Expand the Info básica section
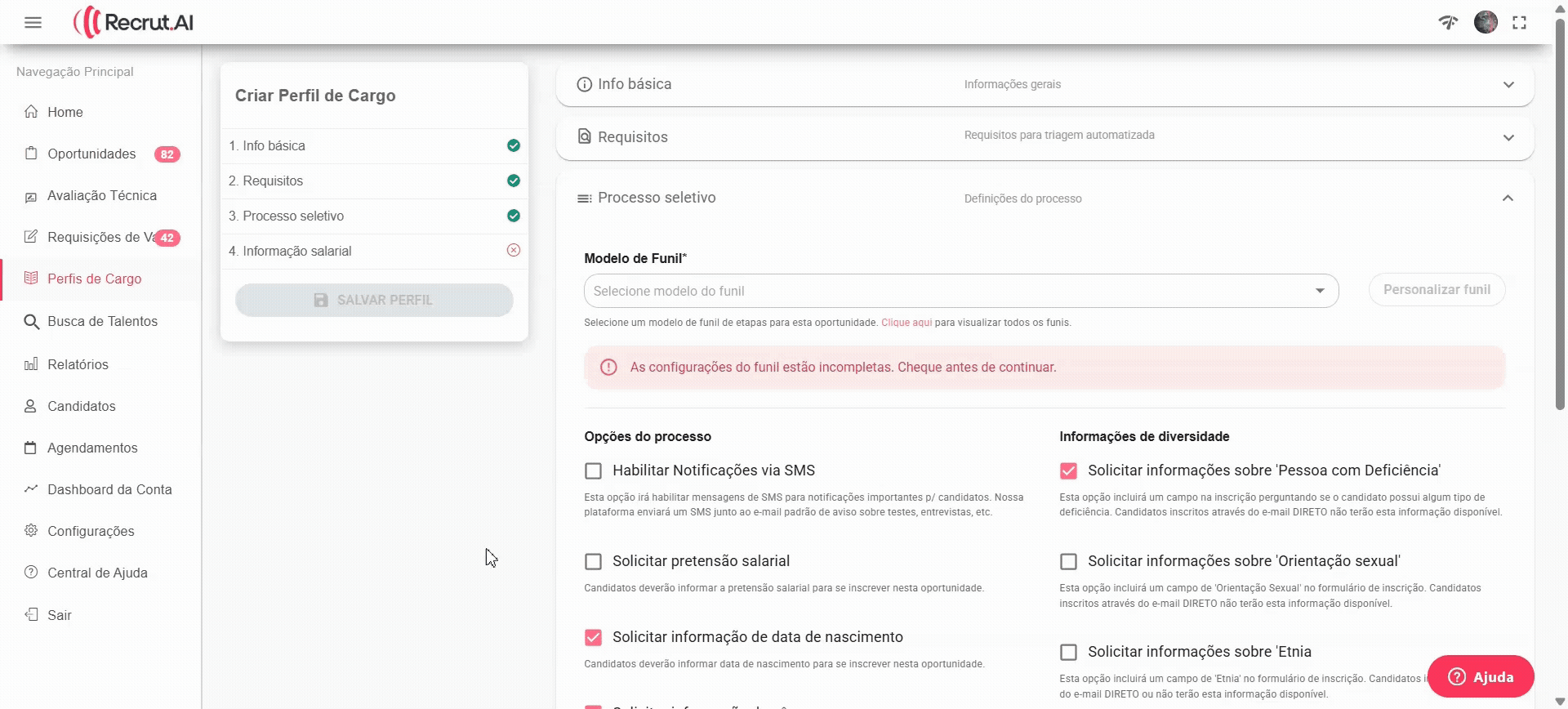Image resolution: width=1568 pixels, height=709 pixels. (1044, 85)
